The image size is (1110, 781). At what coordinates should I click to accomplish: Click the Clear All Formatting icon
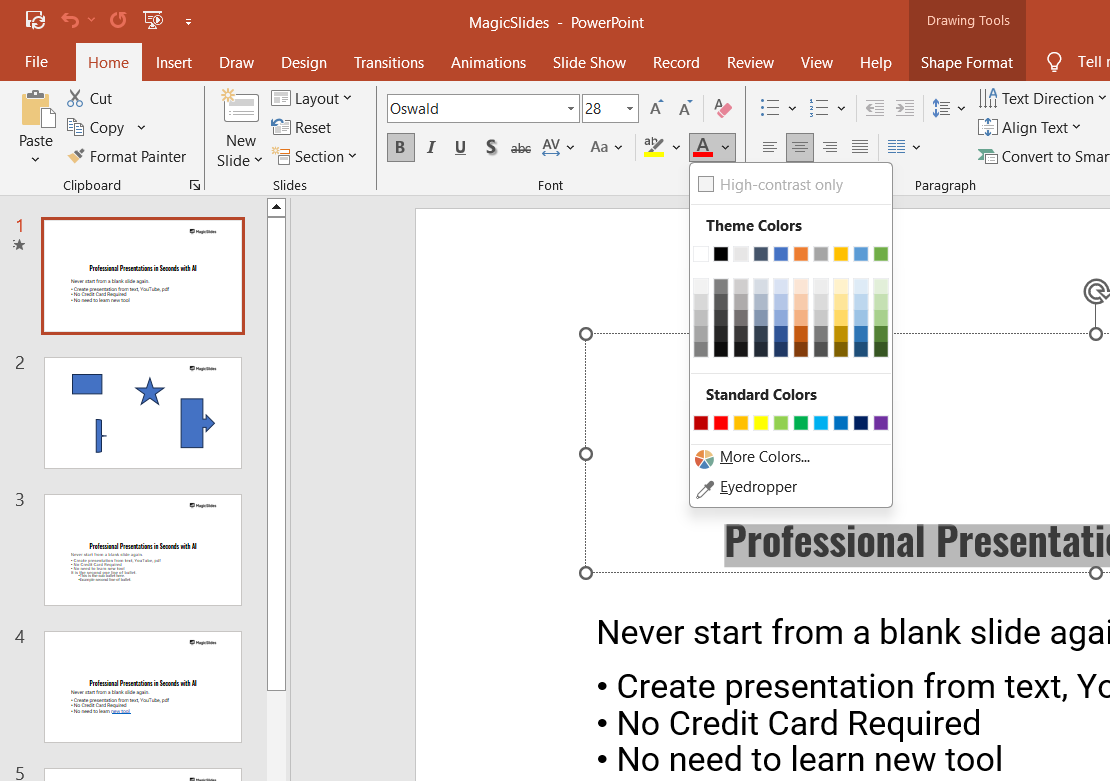[x=722, y=109]
